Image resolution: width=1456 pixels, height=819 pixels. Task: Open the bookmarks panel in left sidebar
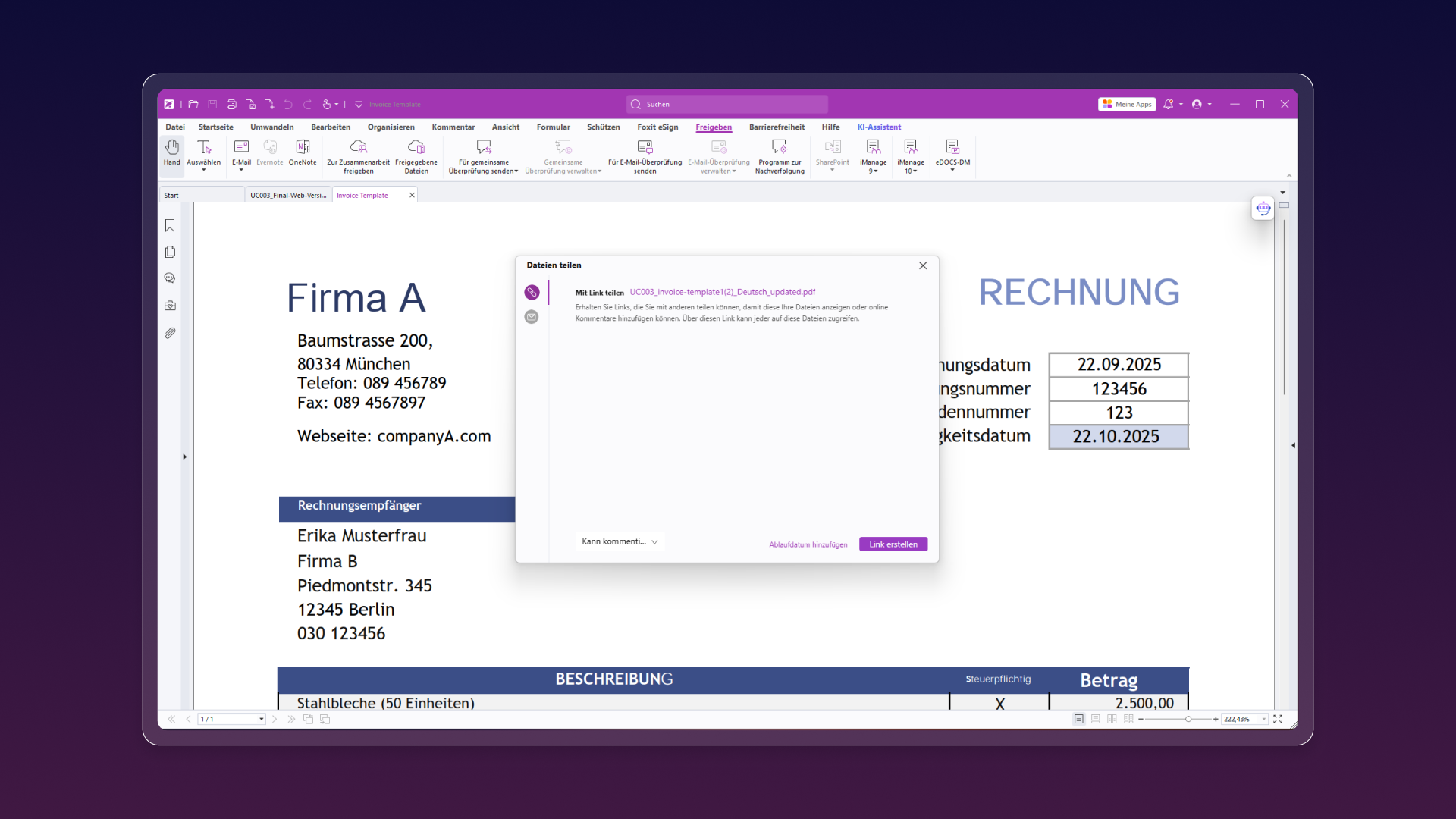point(170,225)
